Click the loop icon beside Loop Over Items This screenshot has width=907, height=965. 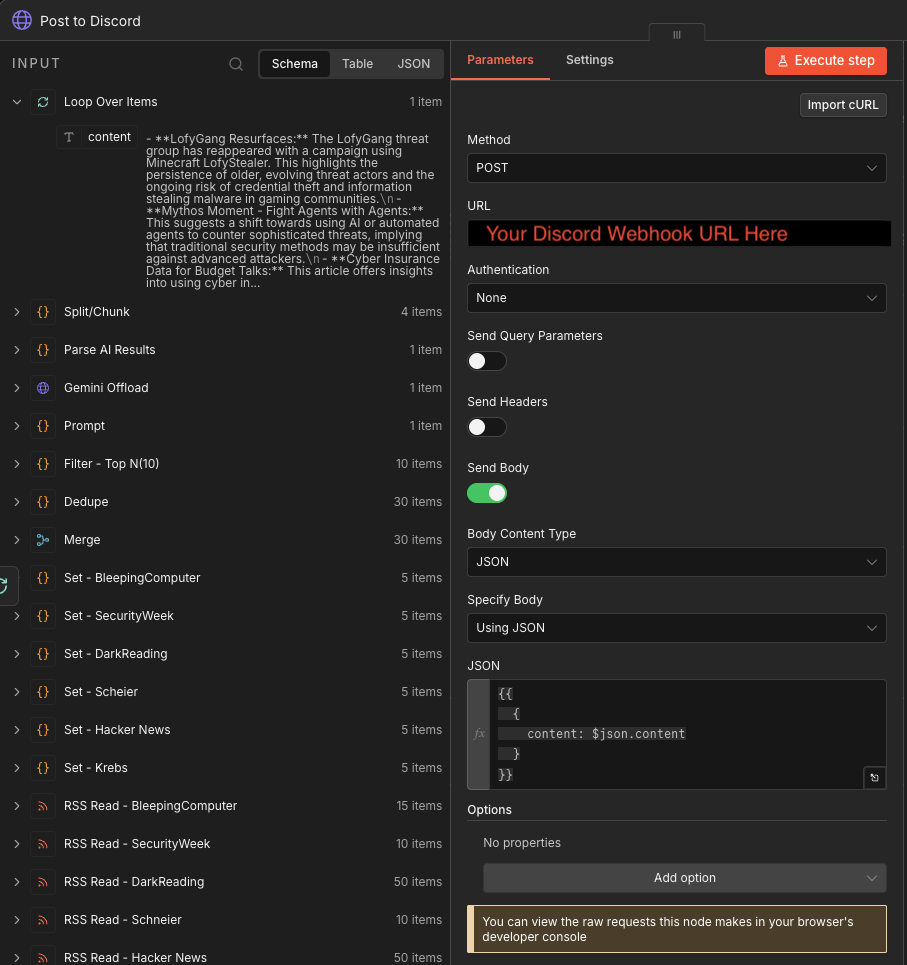[41, 101]
